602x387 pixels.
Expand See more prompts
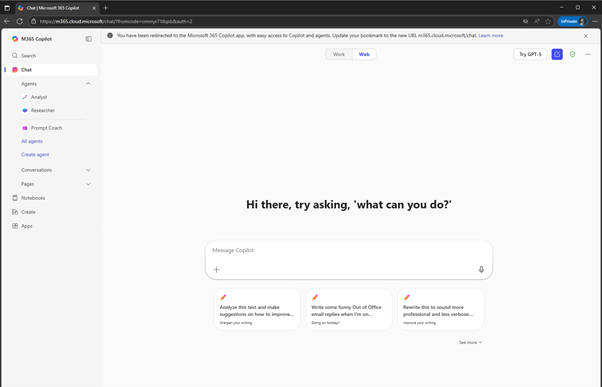coord(470,342)
